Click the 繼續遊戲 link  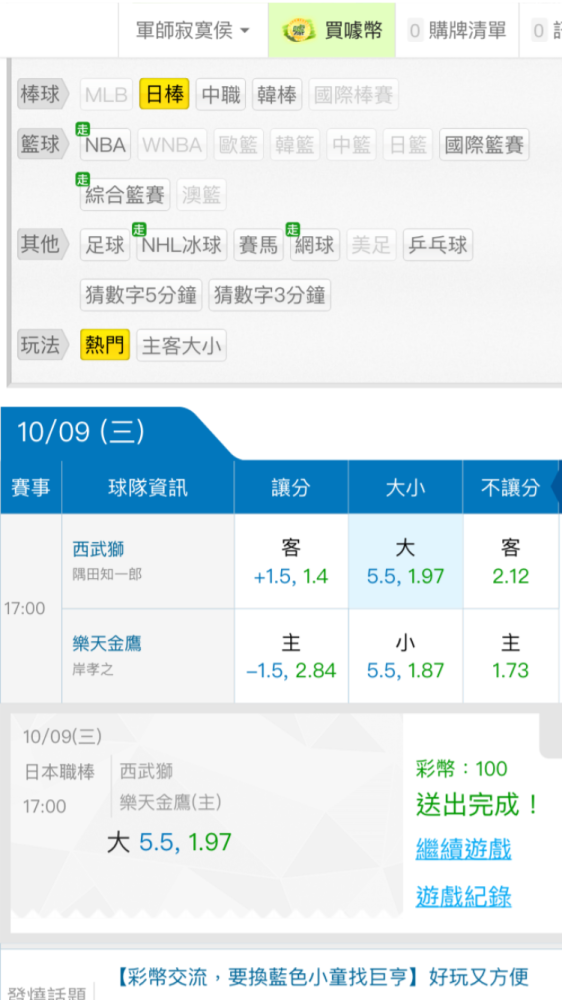click(464, 849)
